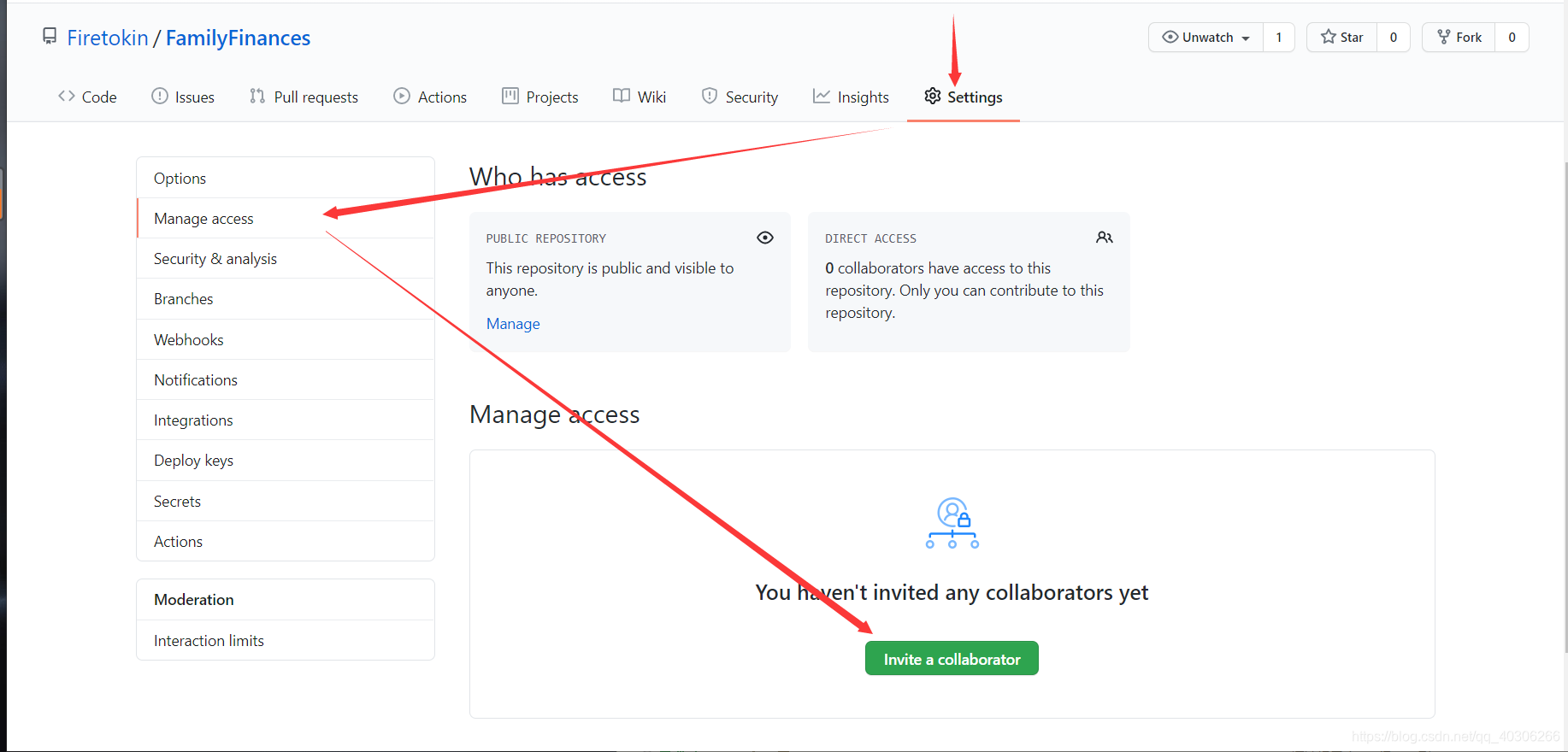Screen dimensions: 1568x752
Task: Open Notifications settings
Action: pos(286,379)
